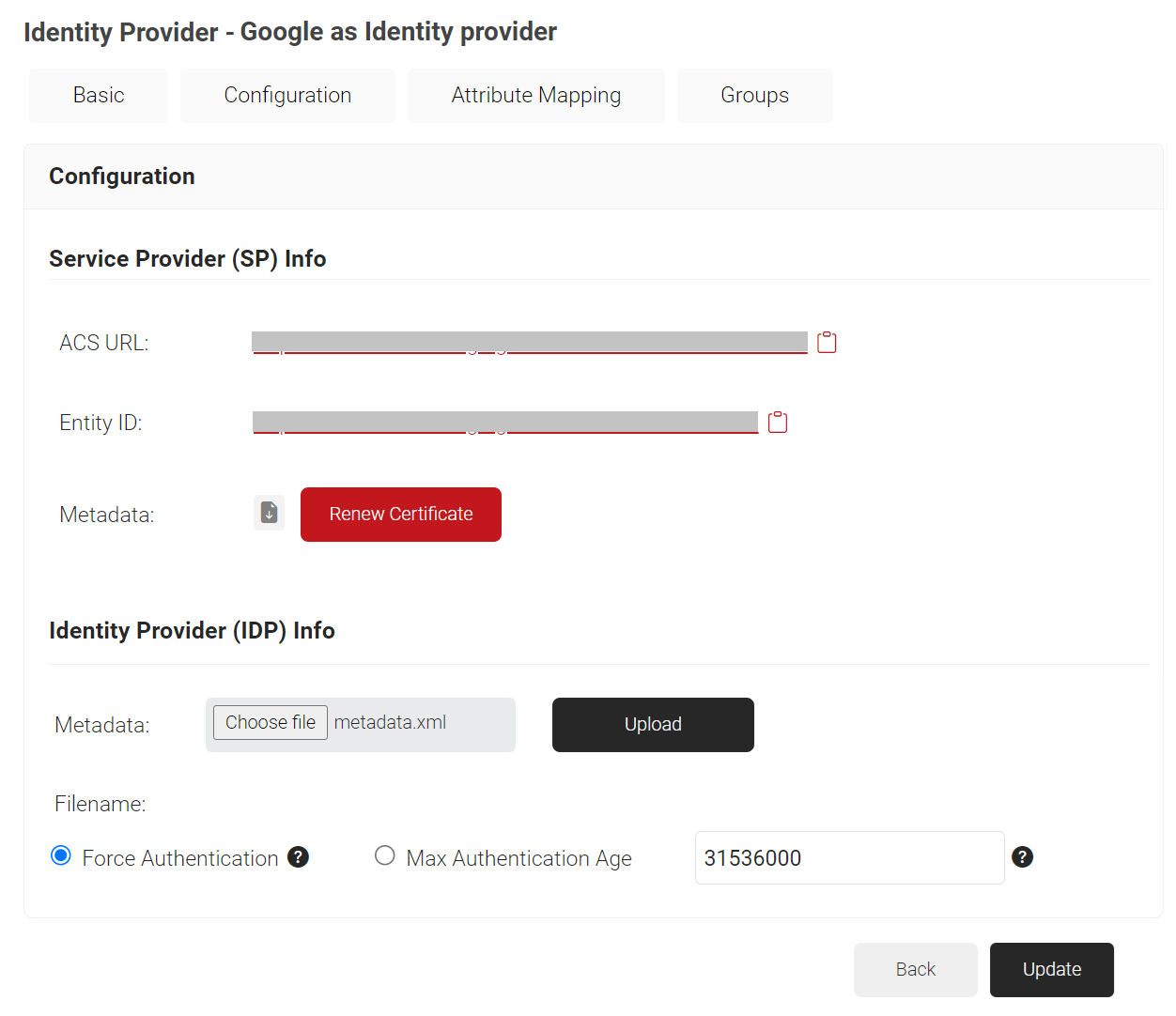The height and width of the screenshot is (1016, 1176).
Task: Copy the ACS URL to clipboard
Action: 827,343
